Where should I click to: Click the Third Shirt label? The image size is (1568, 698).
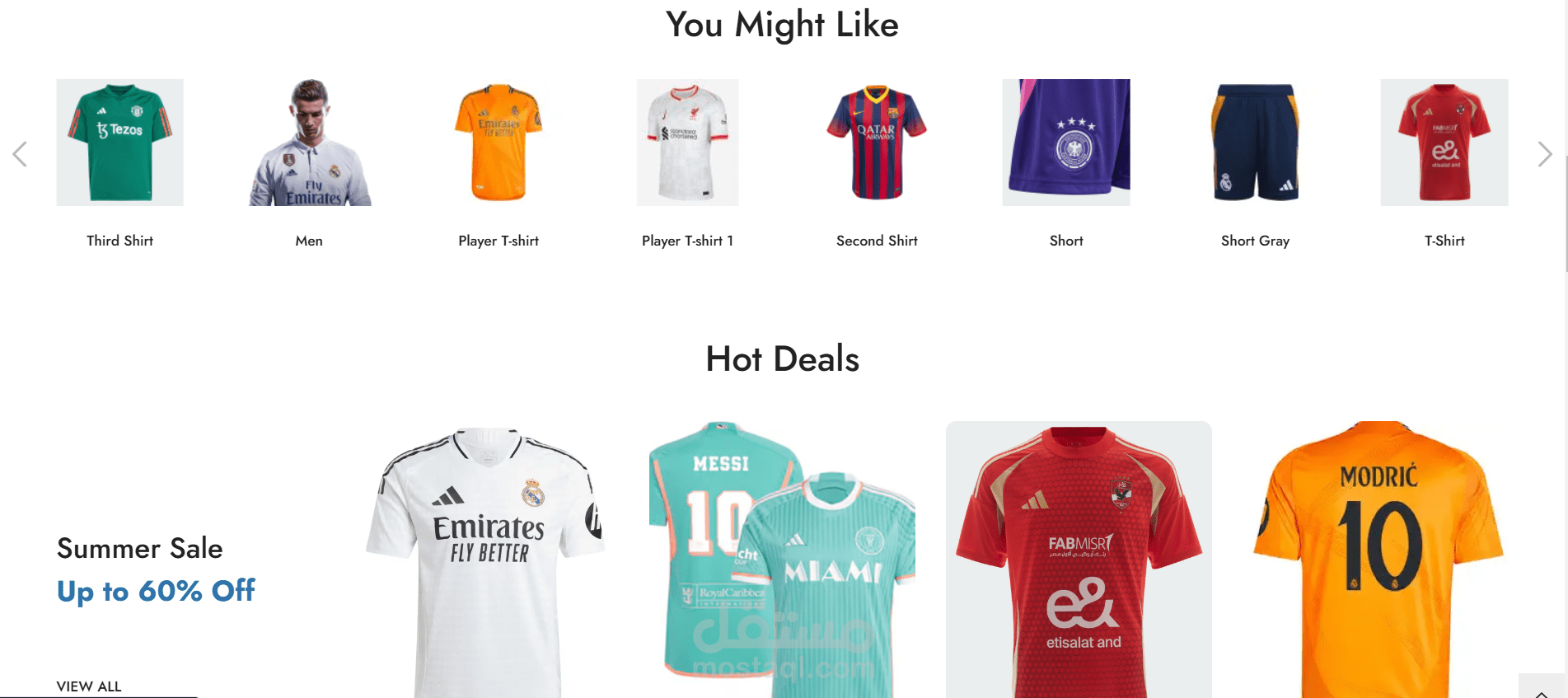pyautogui.click(x=120, y=241)
